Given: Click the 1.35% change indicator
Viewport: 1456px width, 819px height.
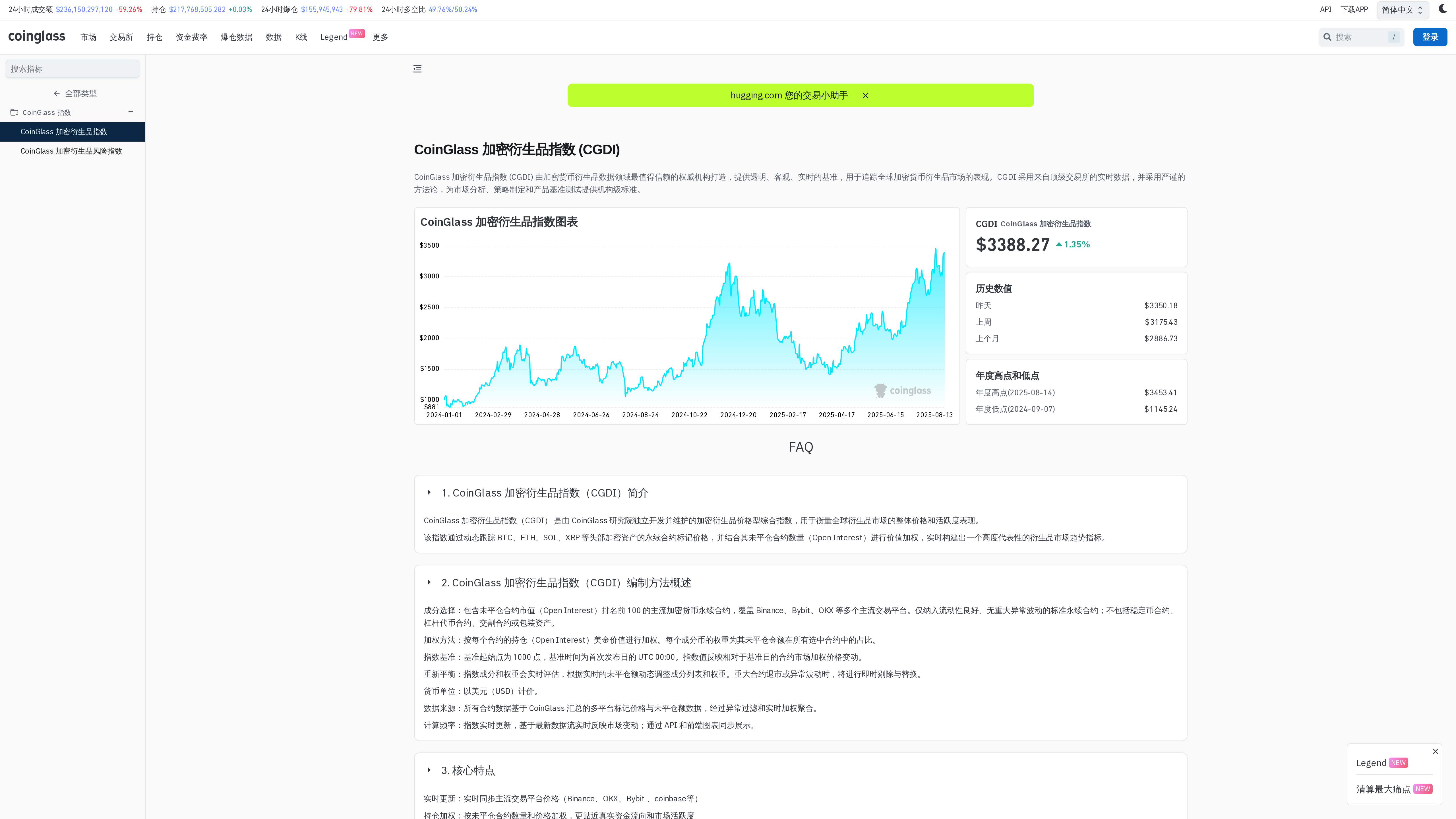Looking at the screenshot, I should [1073, 245].
